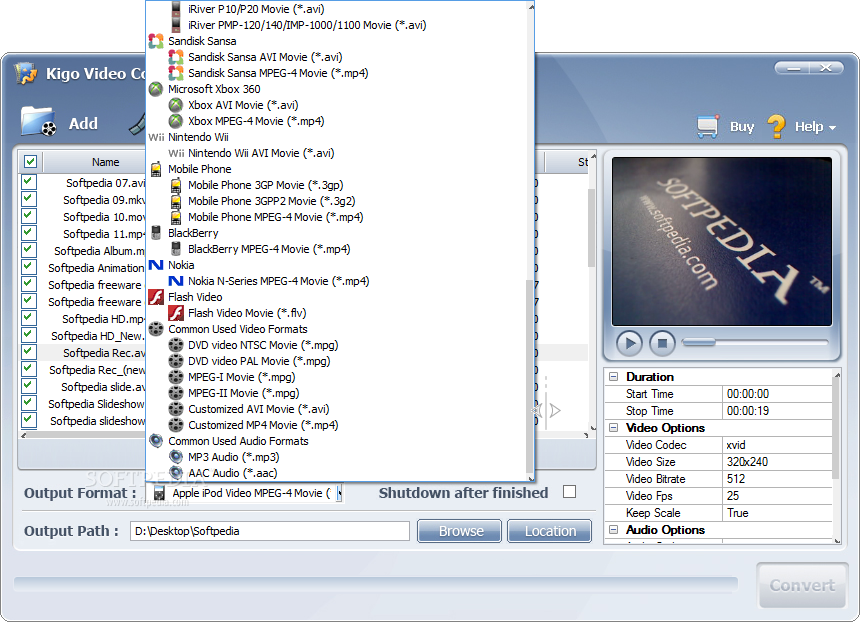Screen dimensions: 860x622
Task: Select Sandisk Sansa AVI Movie (*.avi)
Action: coord(265,57)
